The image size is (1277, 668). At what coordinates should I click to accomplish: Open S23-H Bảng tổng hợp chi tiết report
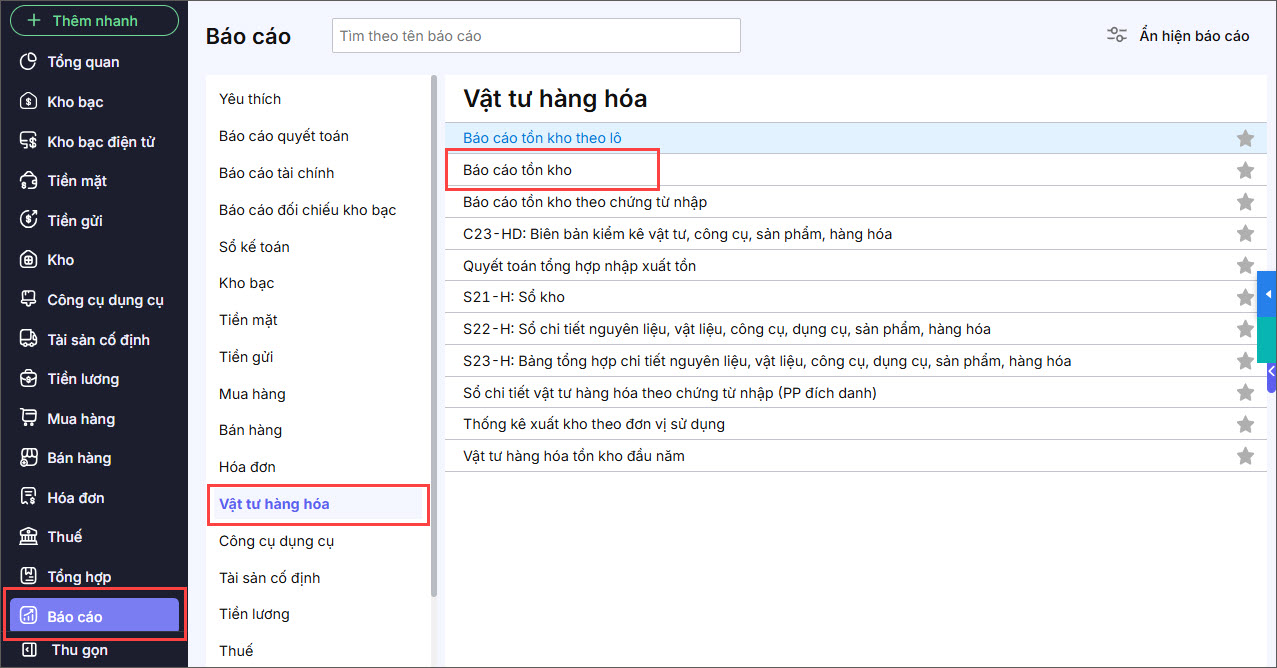(x=767, y=361)
